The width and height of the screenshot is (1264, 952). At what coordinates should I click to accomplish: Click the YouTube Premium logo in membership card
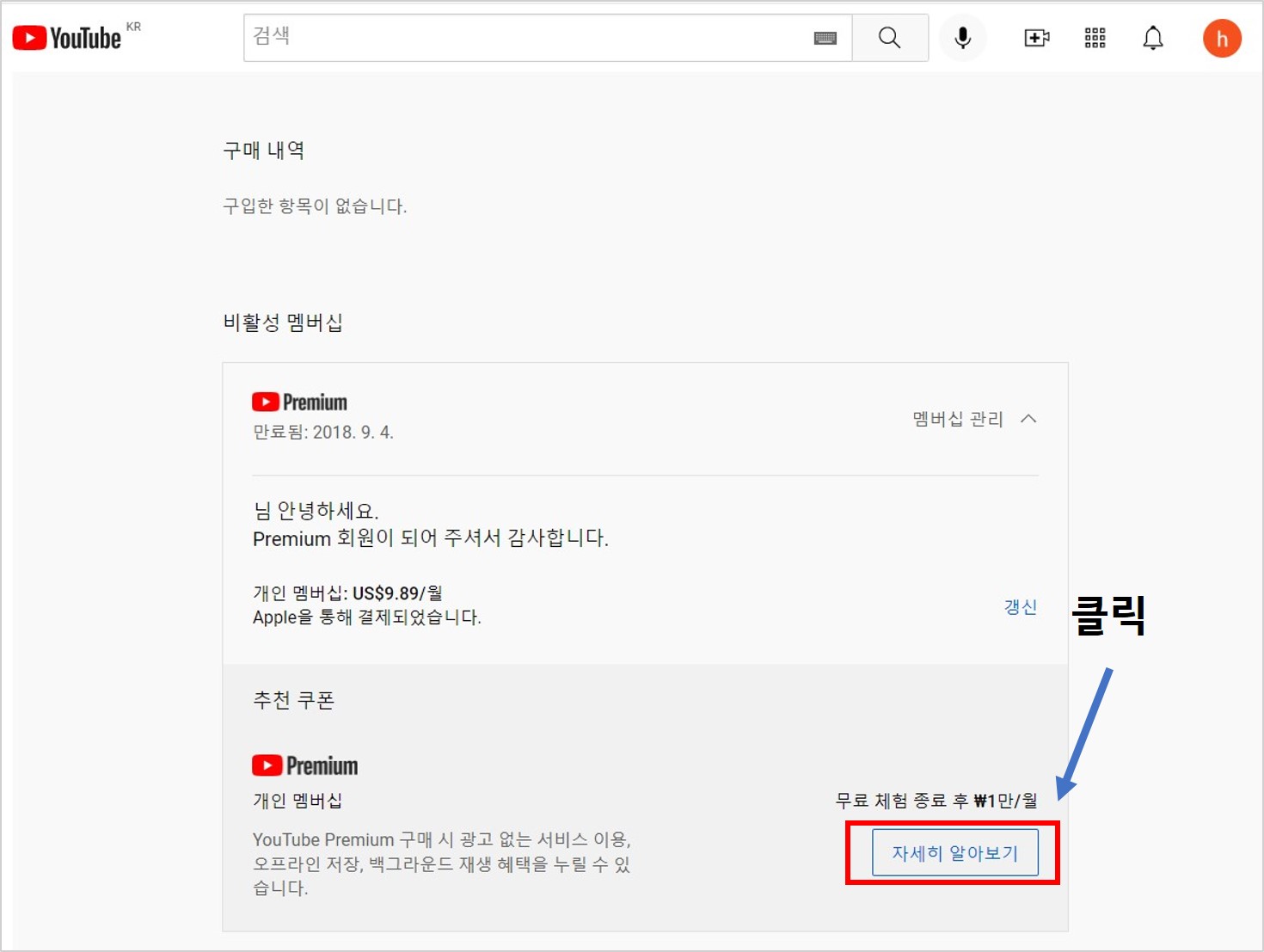click(x=299, y=402)
